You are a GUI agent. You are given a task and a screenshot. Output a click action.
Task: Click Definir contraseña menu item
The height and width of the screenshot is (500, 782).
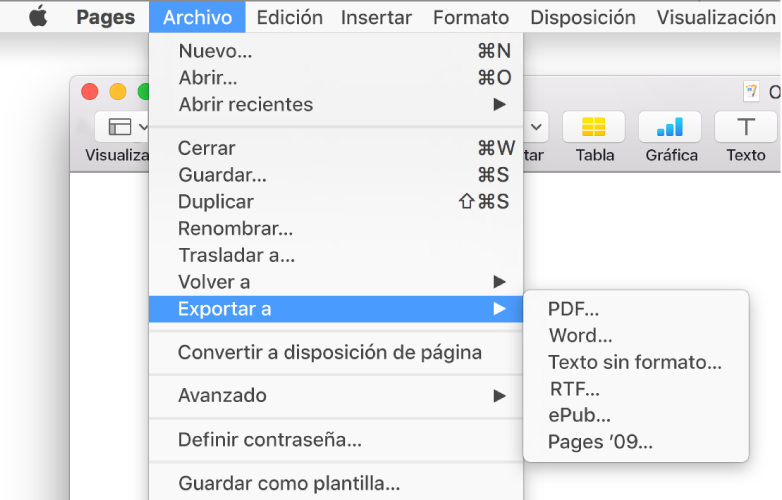click(270, 439)
